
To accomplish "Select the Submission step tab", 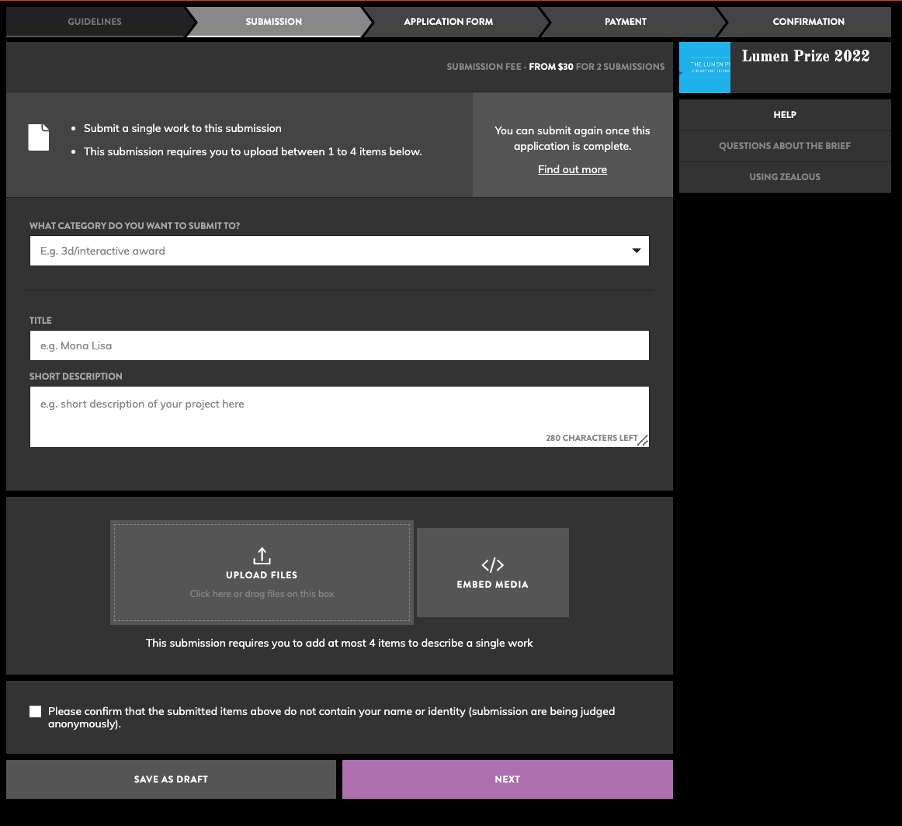I will 274,22.
